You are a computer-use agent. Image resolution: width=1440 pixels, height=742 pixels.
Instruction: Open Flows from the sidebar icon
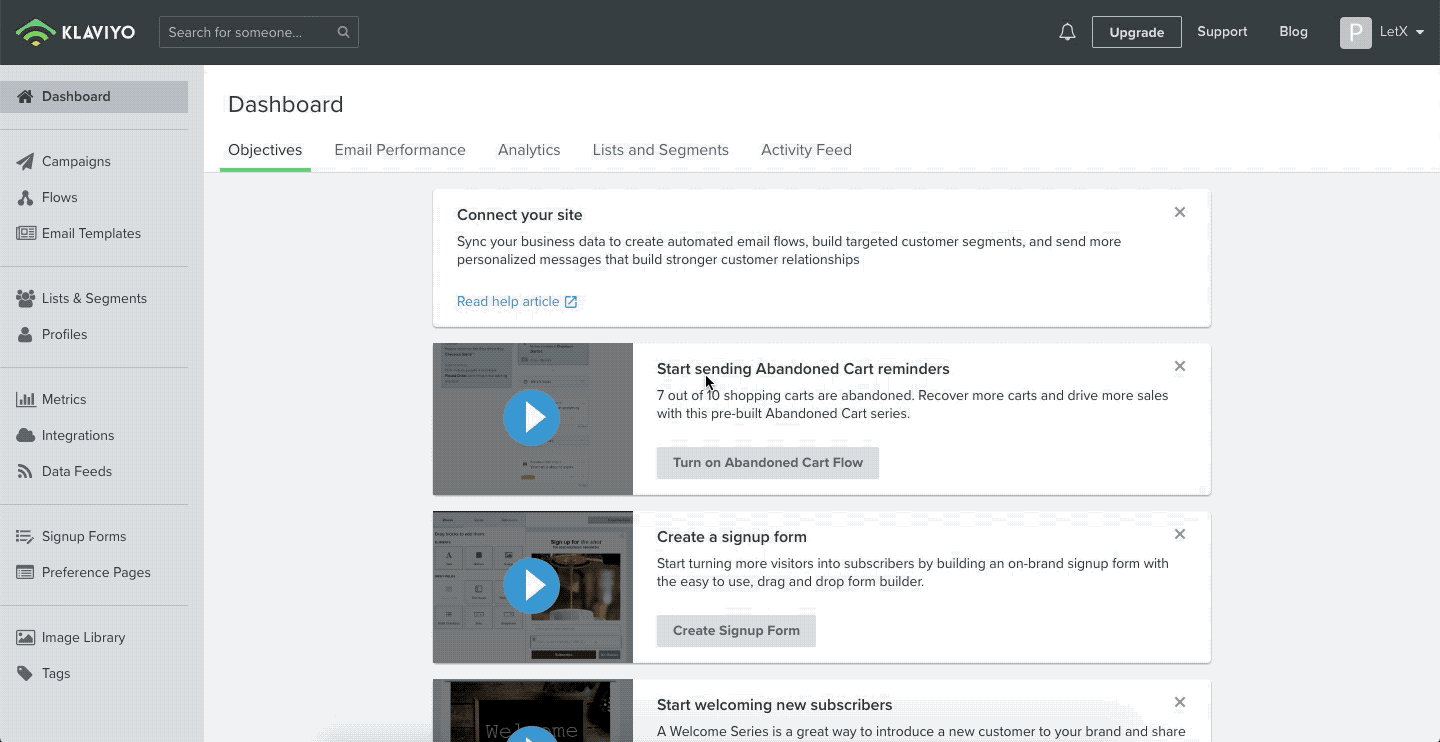[26, 198]
